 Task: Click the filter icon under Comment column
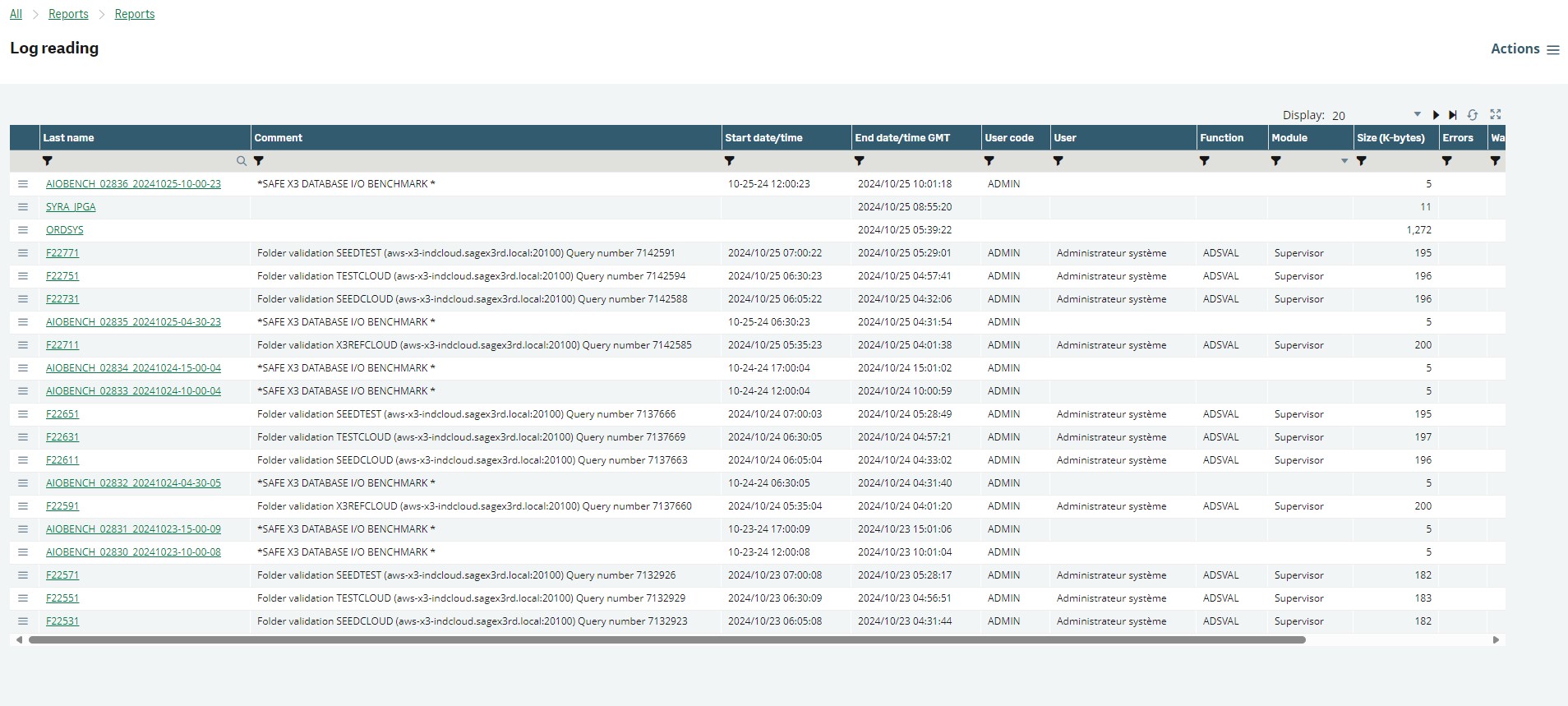[x=259, y=161]
